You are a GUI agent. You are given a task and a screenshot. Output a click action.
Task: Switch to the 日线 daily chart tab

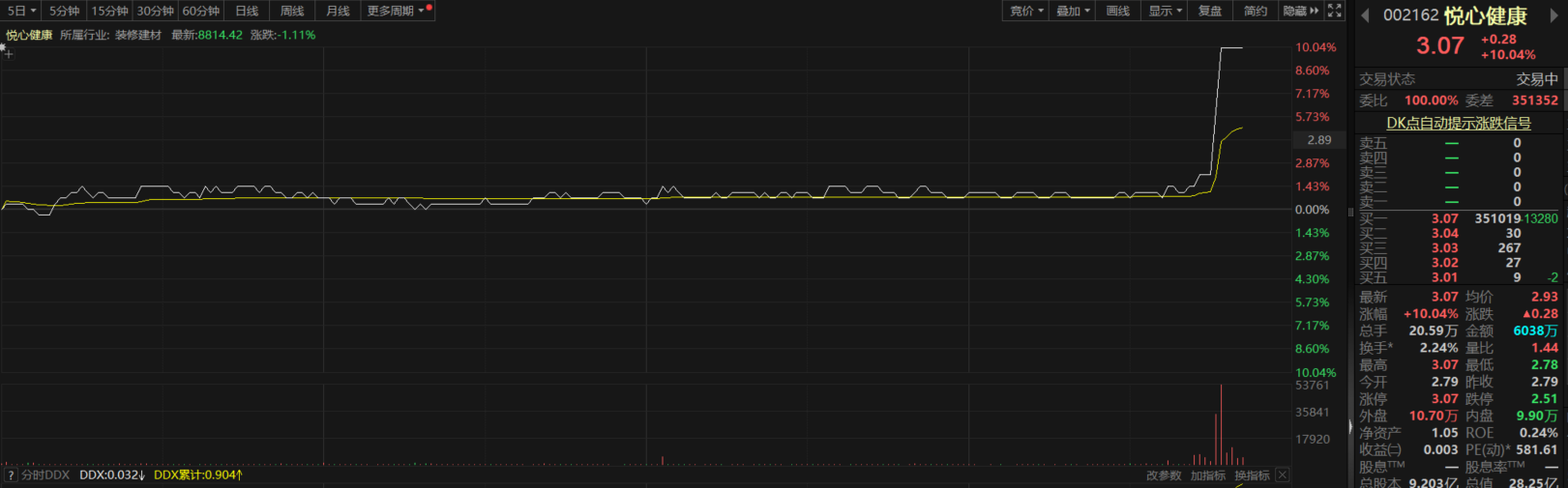[x=247, y=11]
